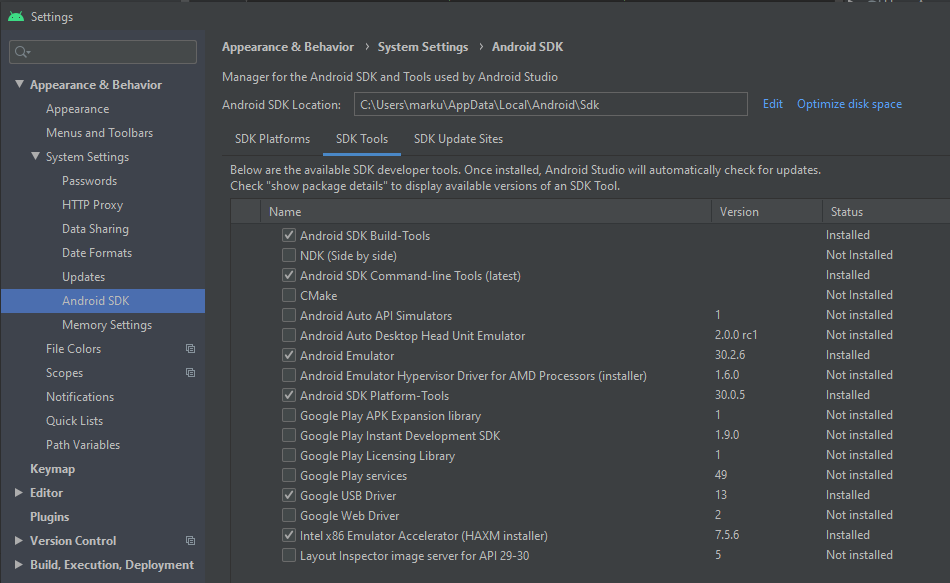This screenshot has width=950, height=583.
Task: Open Appearance settings page
Action: click(x=78, y=109)
